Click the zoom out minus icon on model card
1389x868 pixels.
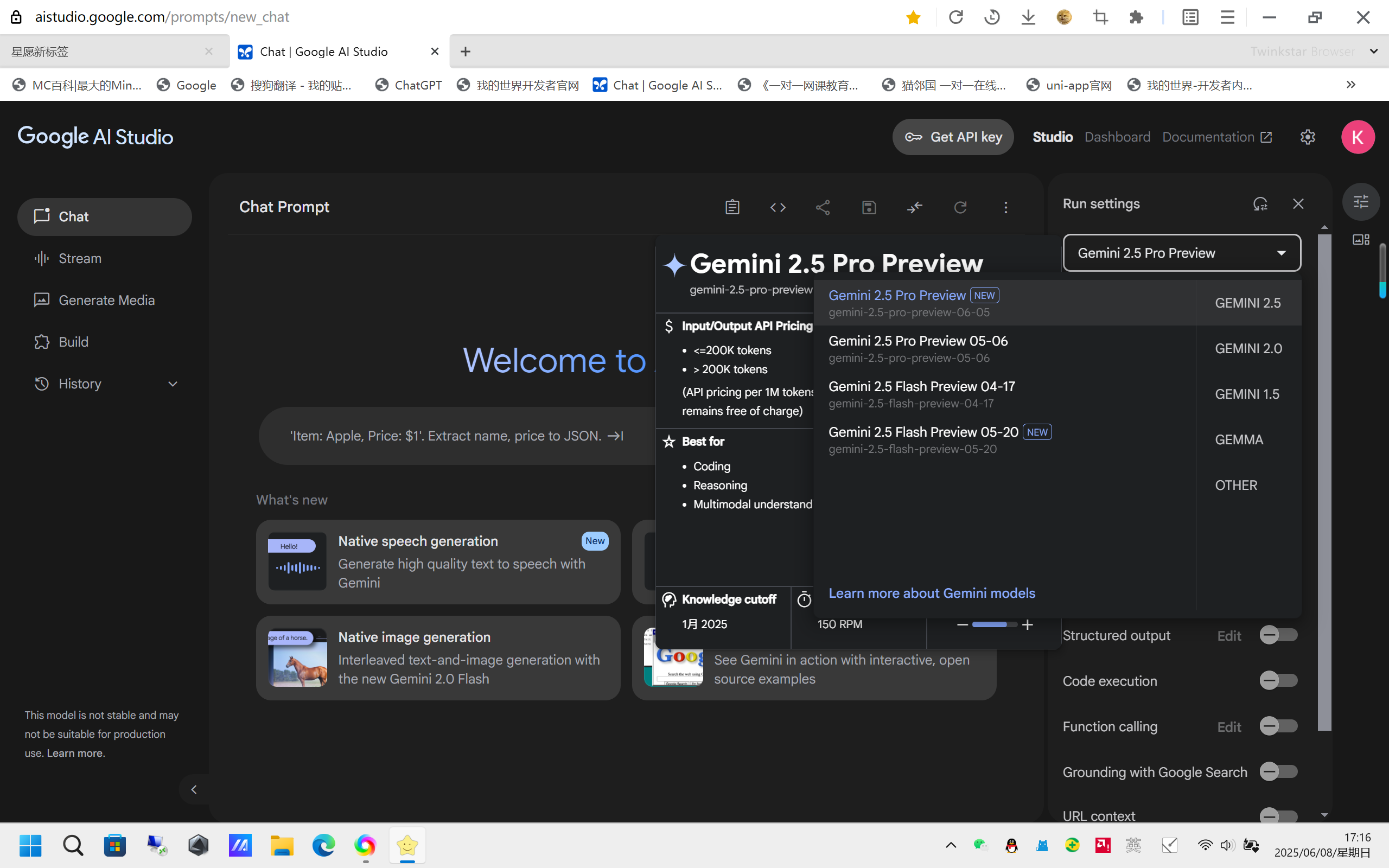point(963,624)
